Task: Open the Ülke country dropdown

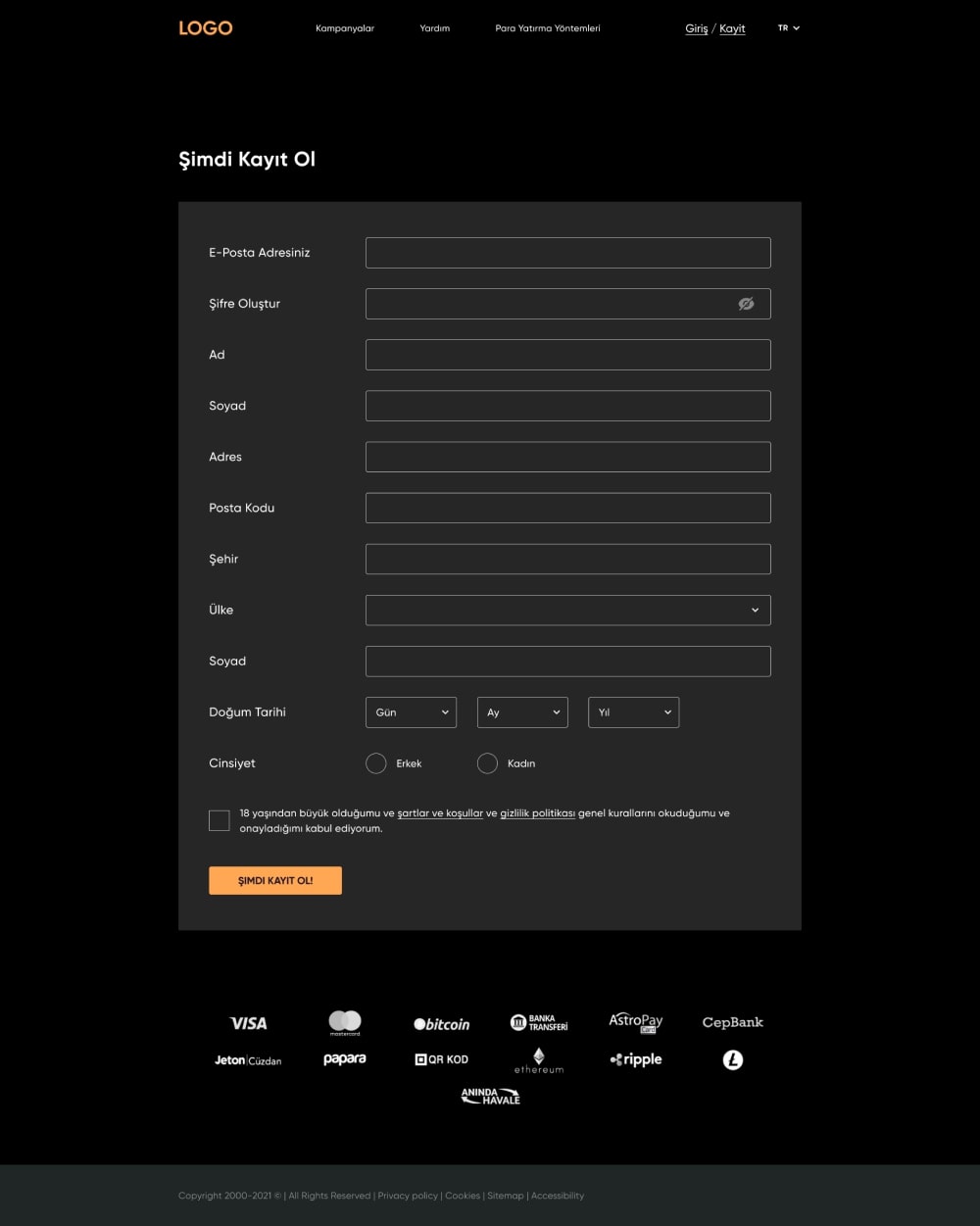Action: 567,610
